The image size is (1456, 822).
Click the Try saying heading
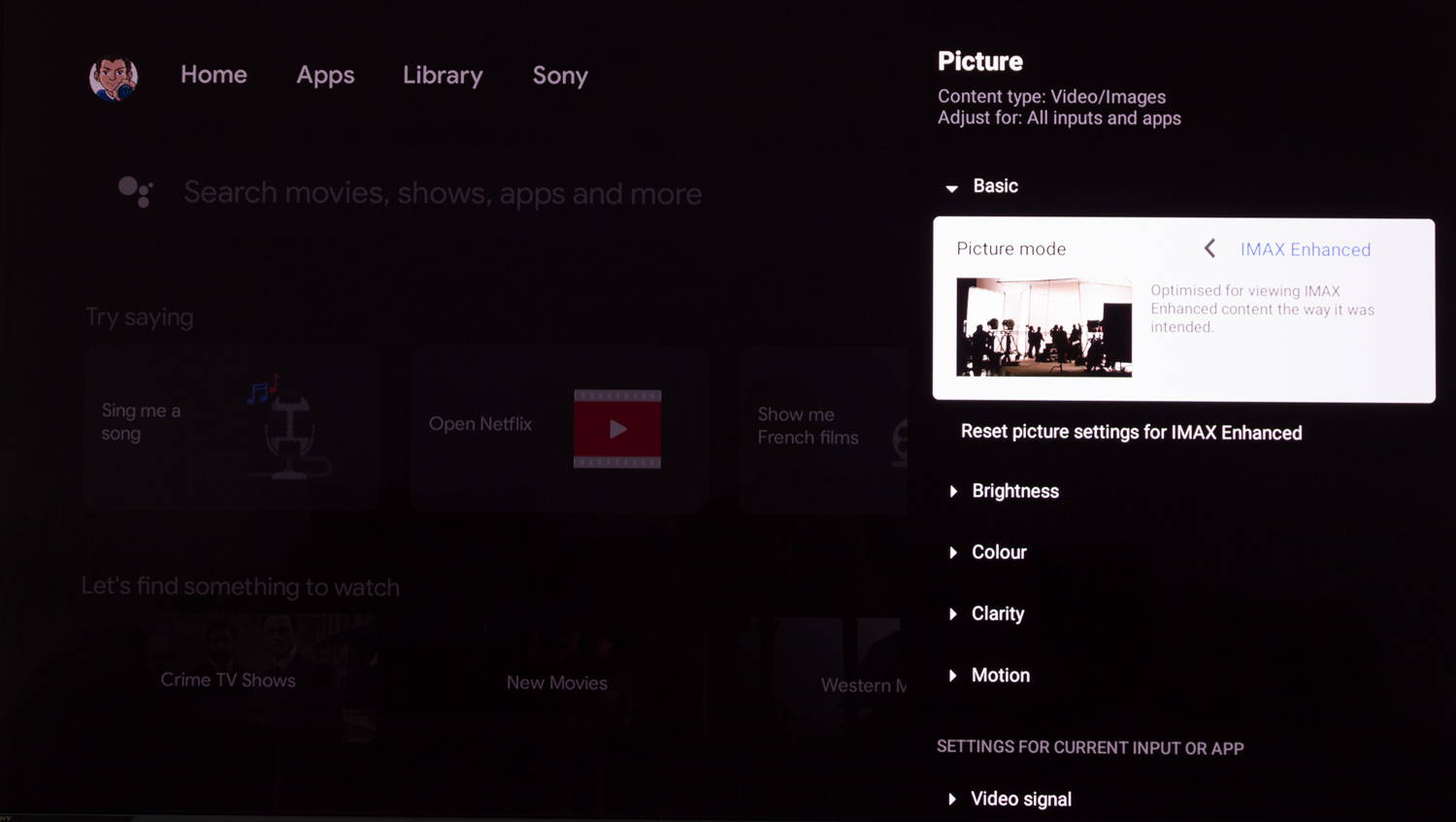pos(140,317)
